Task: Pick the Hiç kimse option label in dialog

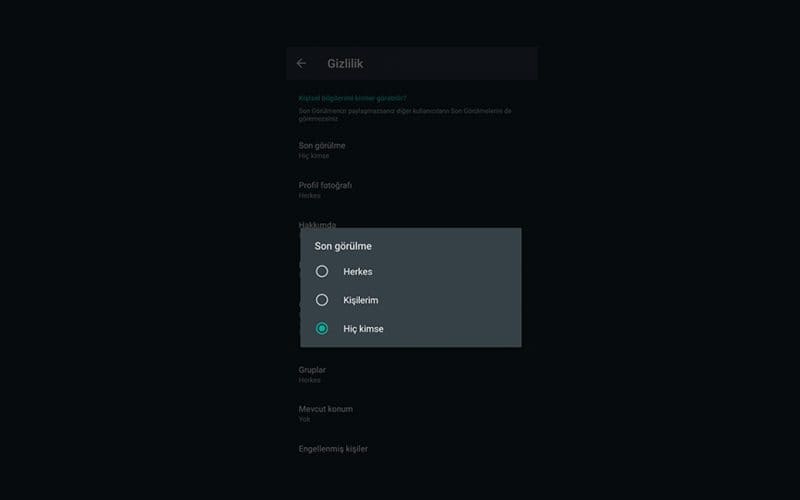Action: [x=363, y=328]
